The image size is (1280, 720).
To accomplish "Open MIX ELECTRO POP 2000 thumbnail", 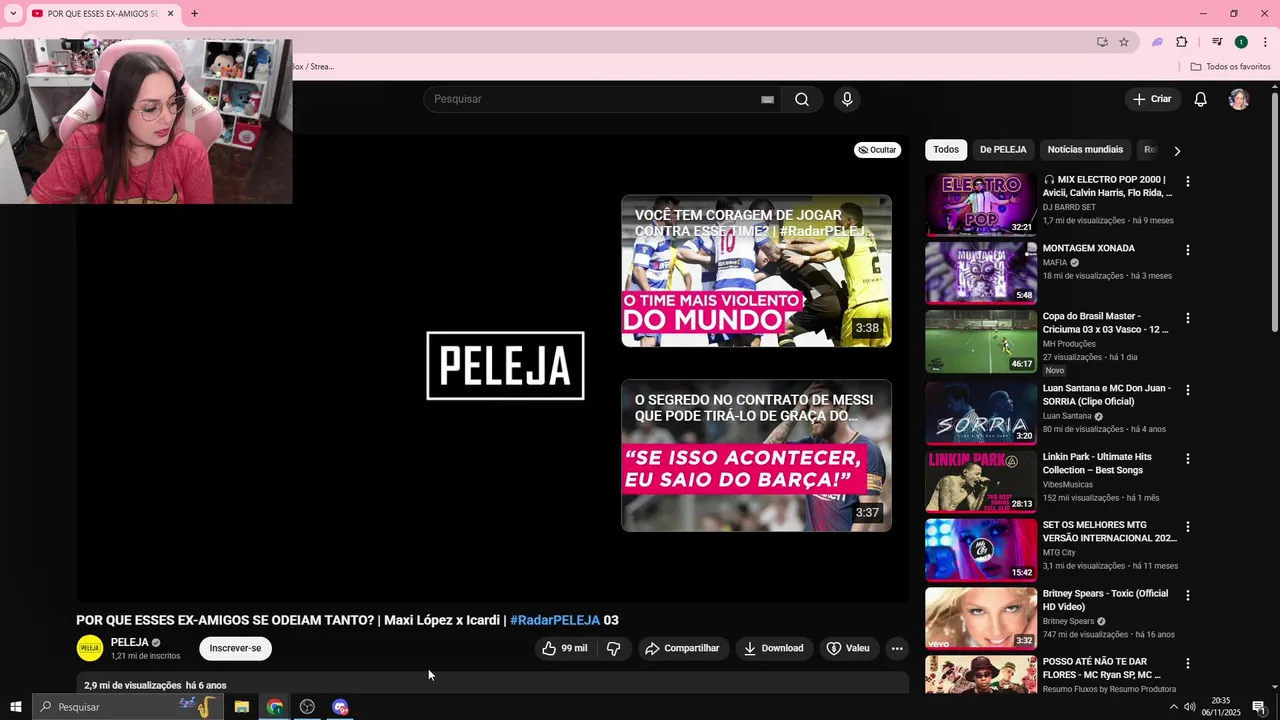I will (980, 205).
